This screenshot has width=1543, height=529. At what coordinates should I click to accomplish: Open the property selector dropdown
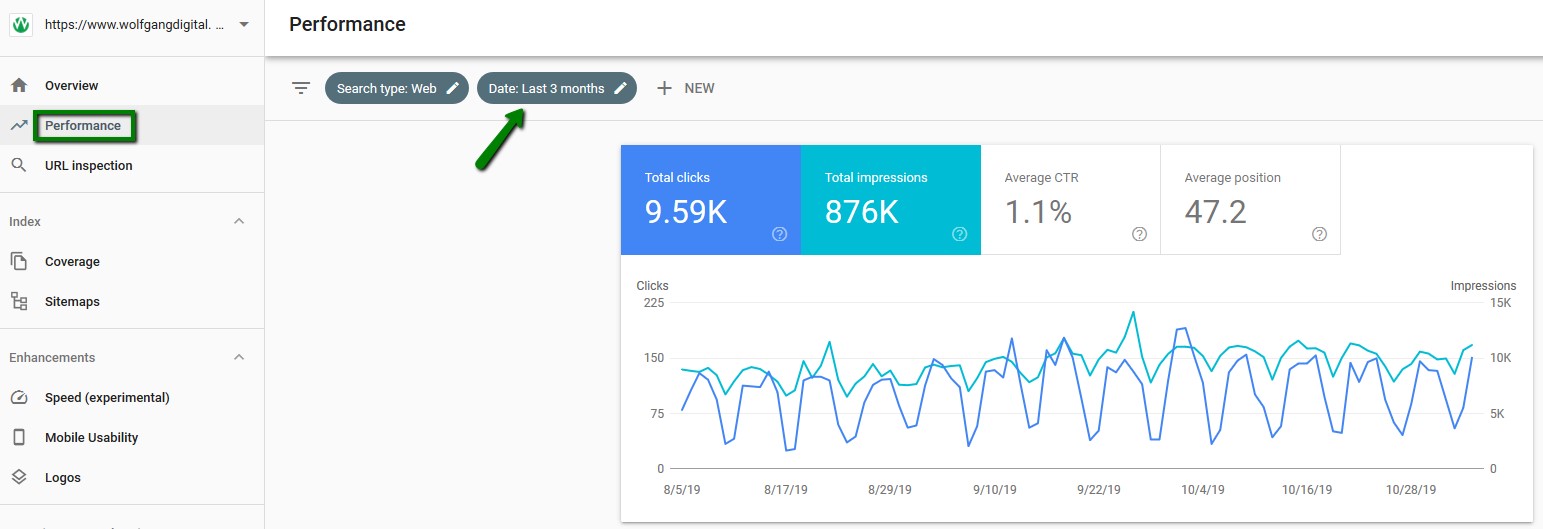244,25
